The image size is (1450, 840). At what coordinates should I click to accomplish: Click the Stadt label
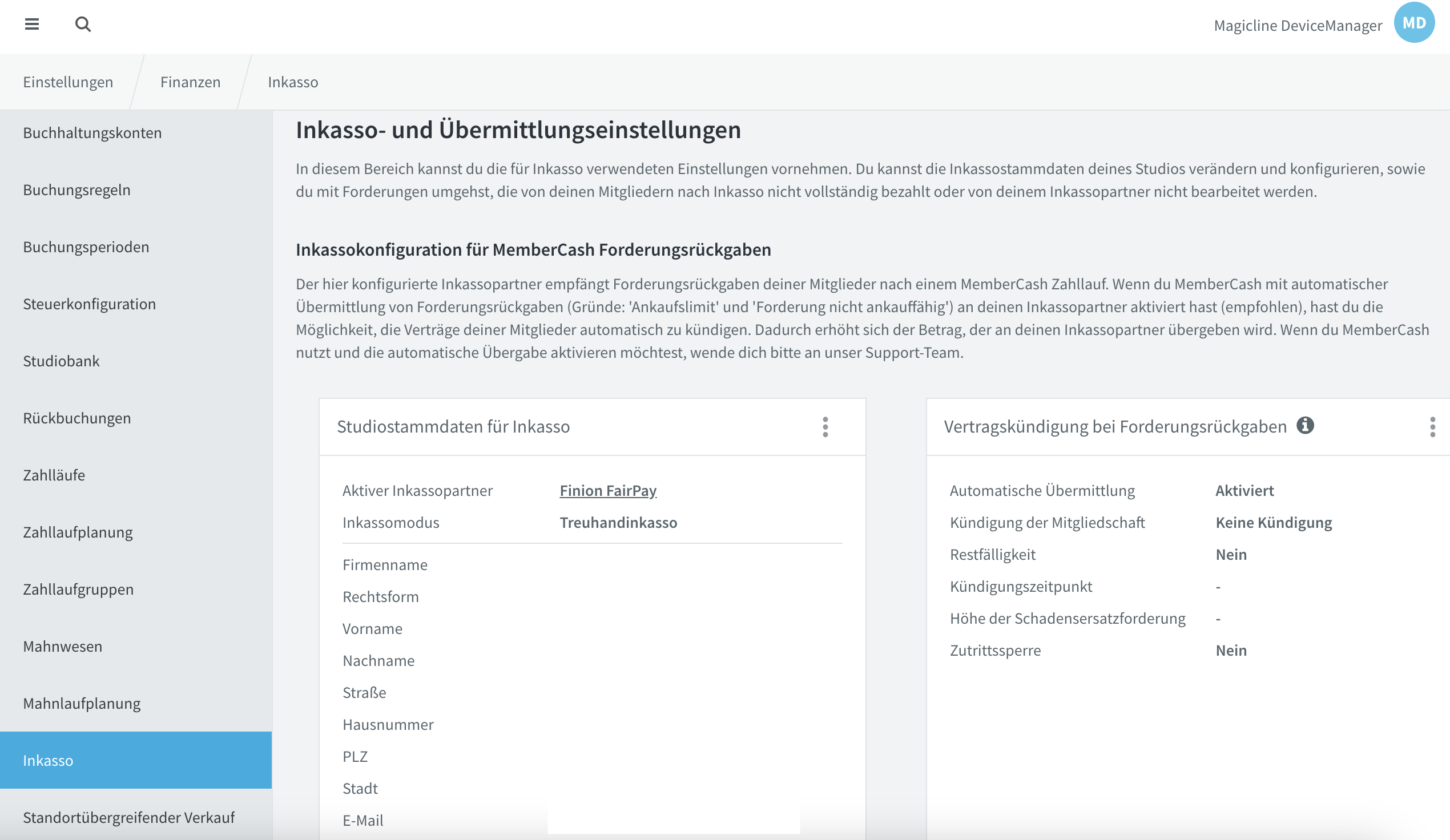[x=360, y=788]
